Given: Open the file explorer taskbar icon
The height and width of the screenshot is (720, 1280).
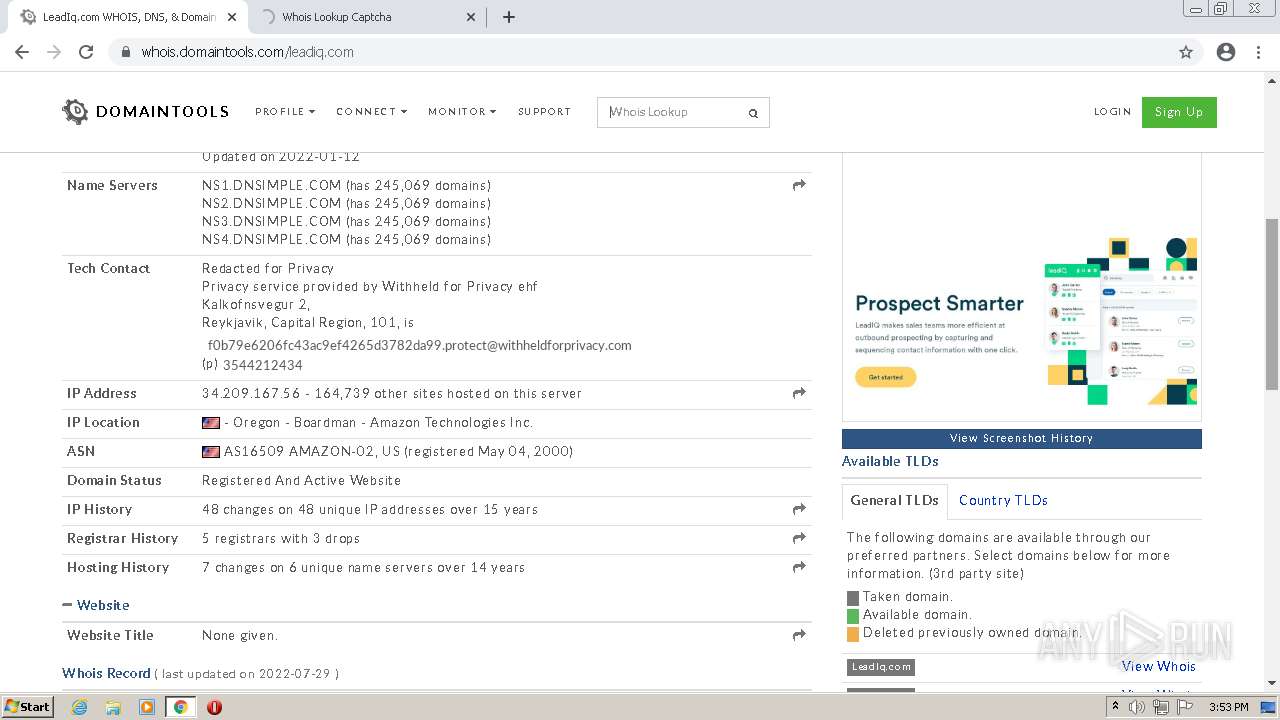Looking at the screenshot, I should 113,707.
